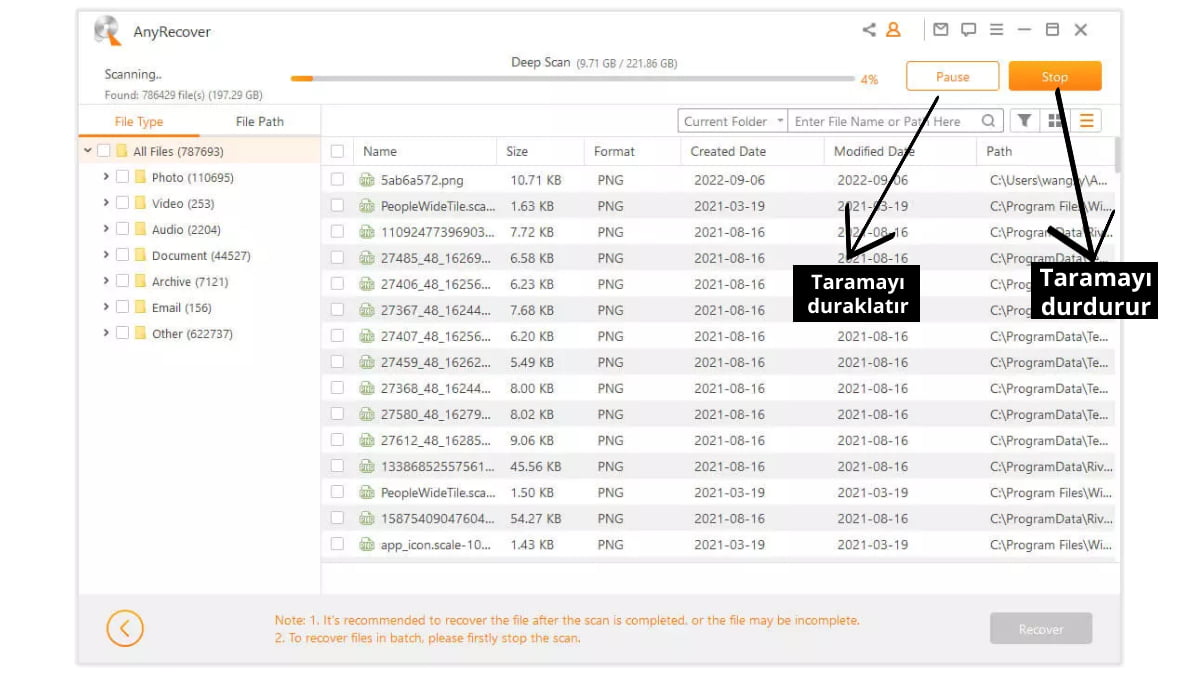Tick the Photo category checkbox
The image size is (1200, 675).
coord(123,177)
